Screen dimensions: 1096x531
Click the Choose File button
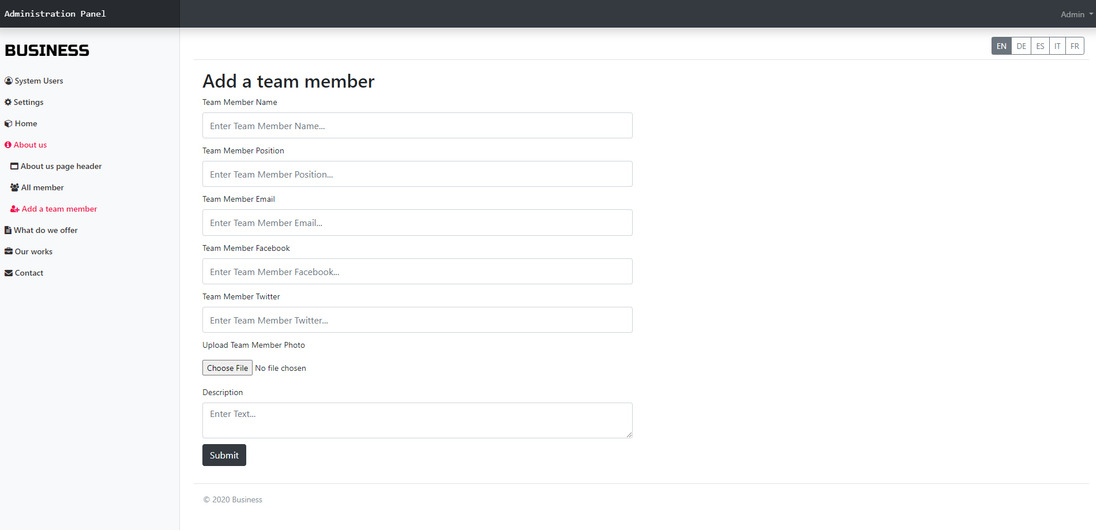227,368
